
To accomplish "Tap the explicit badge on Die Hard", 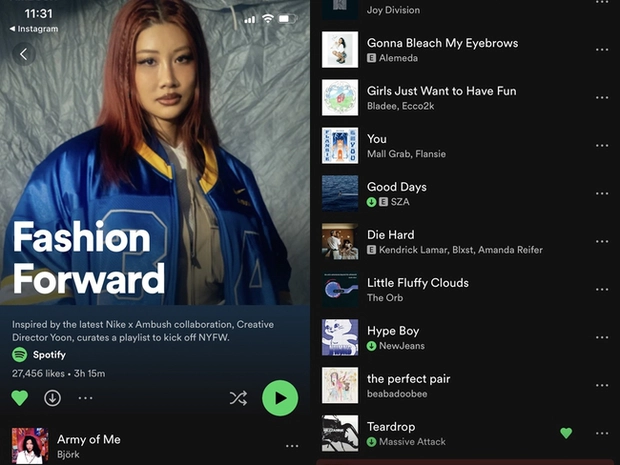I will coord(371,250).
